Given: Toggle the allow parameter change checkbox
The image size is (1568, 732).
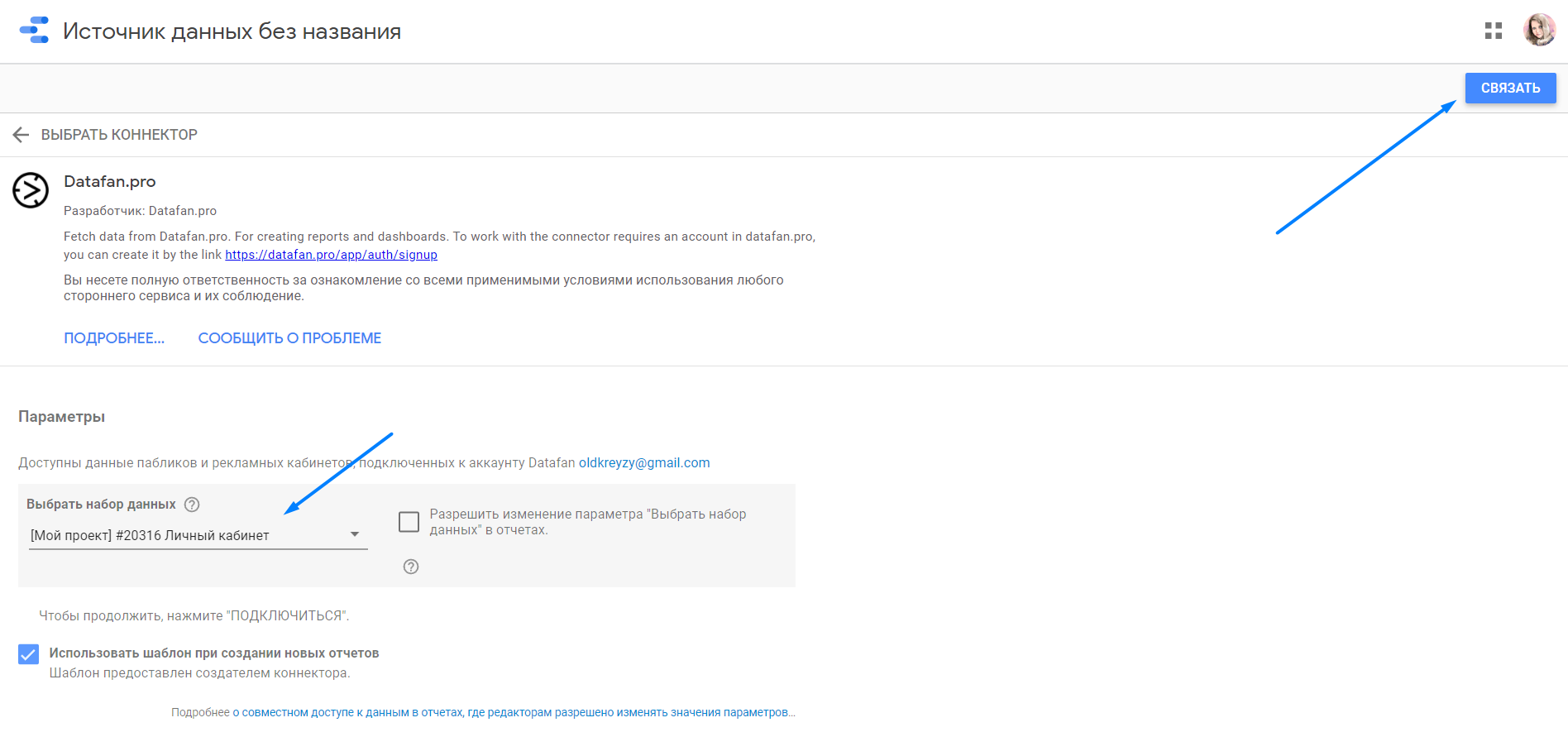Looking at the screenshot, I should click(409, 521).
